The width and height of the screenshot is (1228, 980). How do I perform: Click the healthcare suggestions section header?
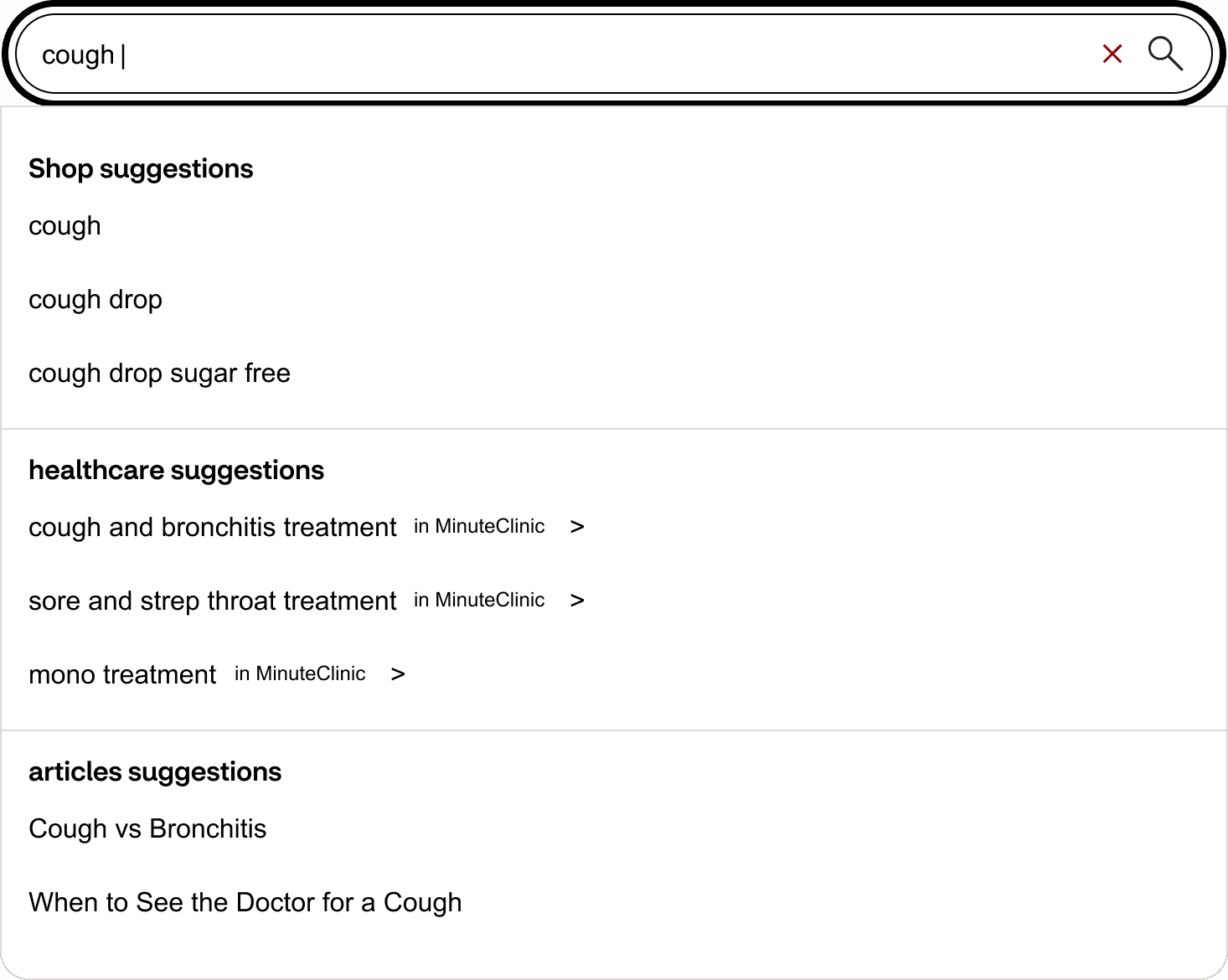tap(176, 470)
